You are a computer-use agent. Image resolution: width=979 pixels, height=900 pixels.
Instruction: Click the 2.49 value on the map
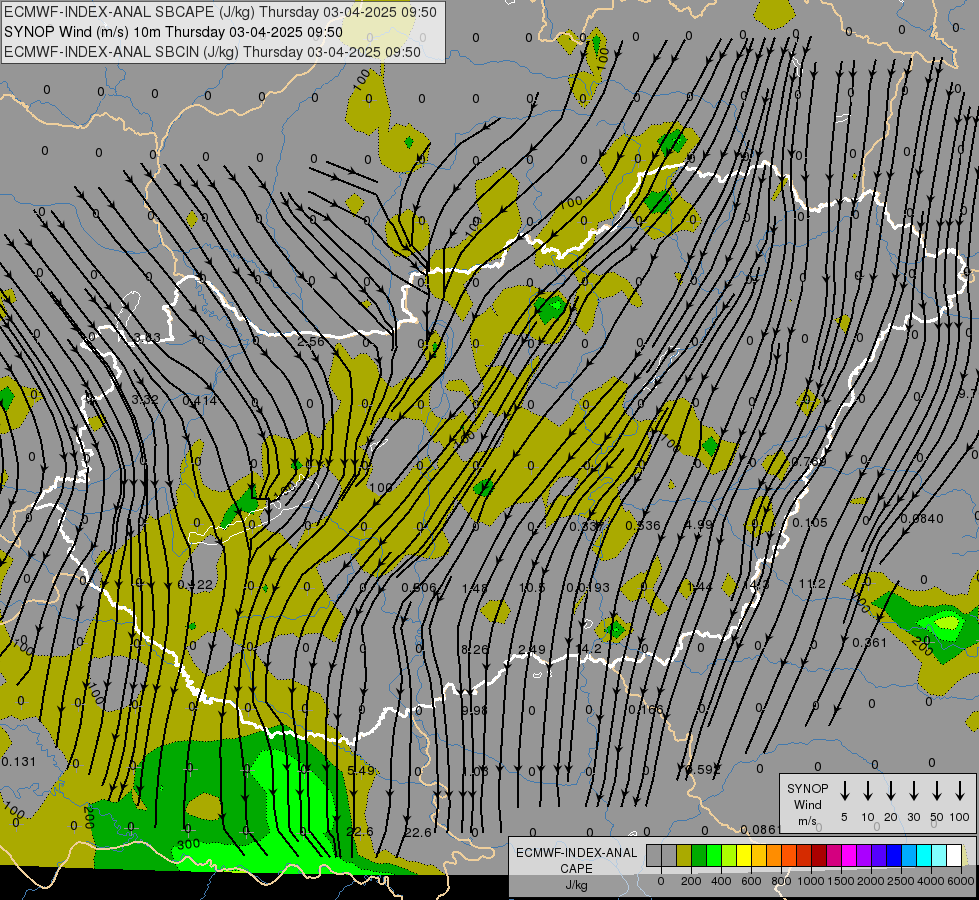(x=532, y=650)
